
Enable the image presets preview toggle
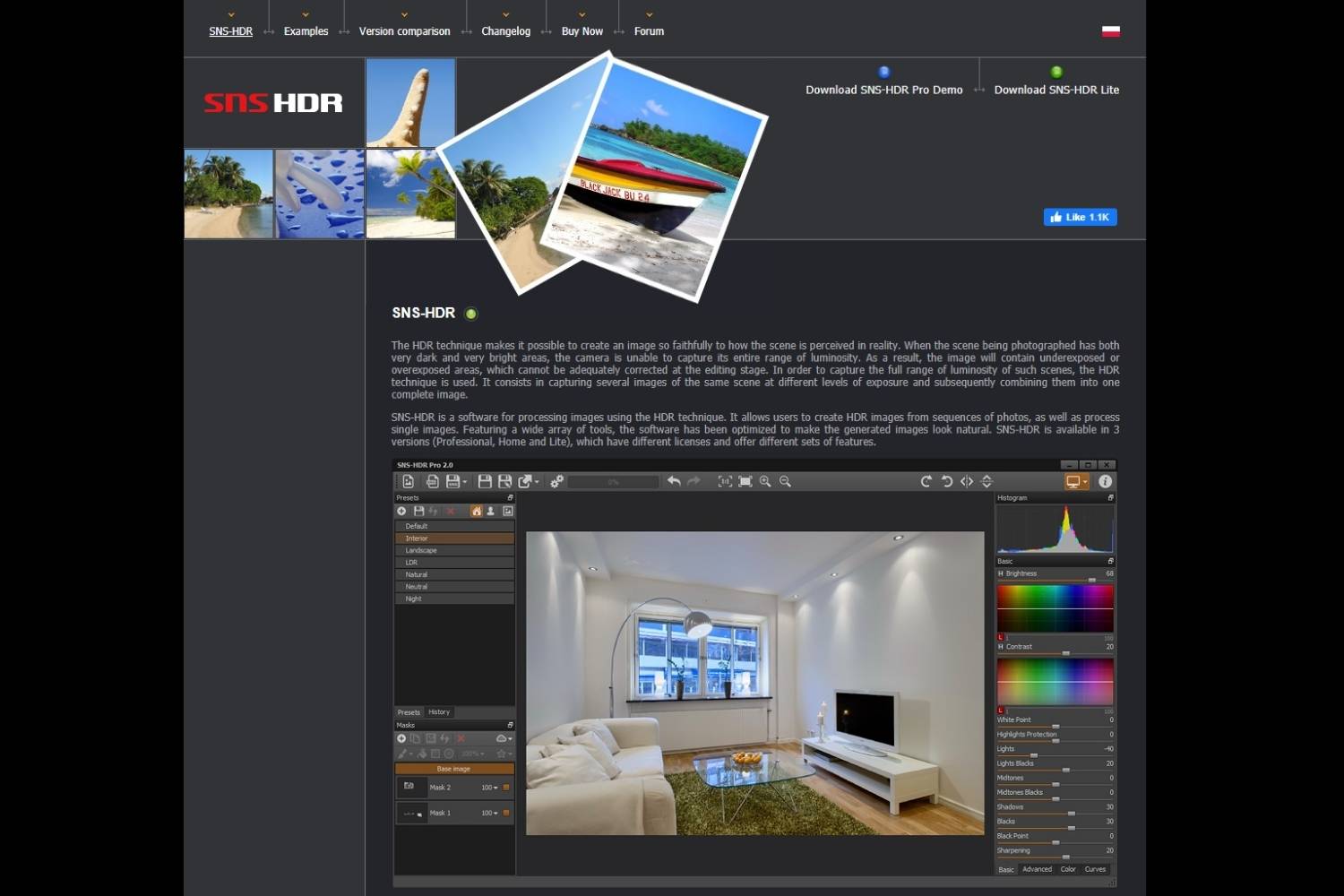[x=508, y=511]
